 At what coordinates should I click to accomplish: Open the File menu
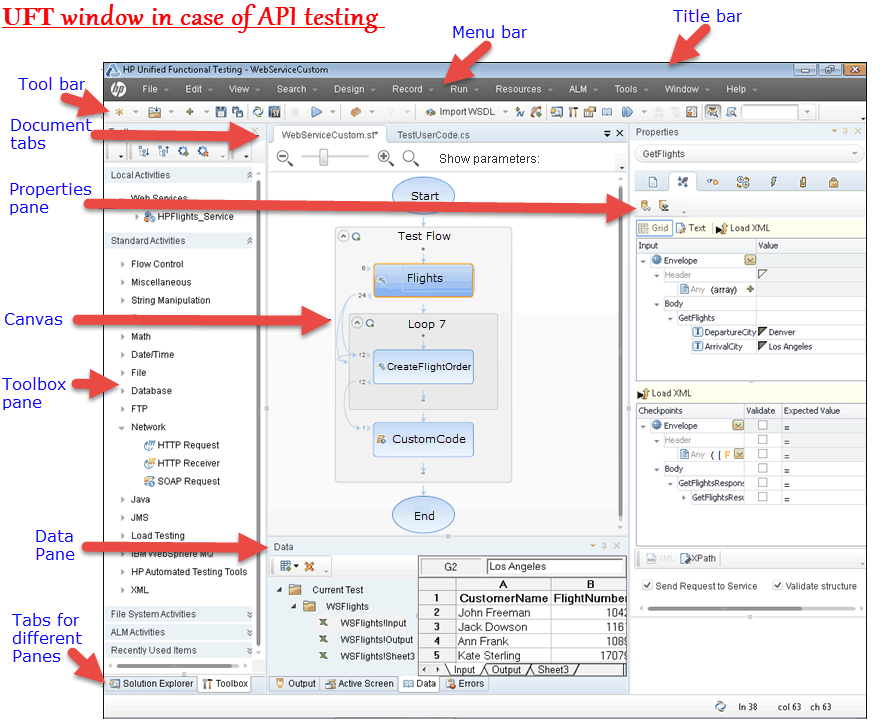pyautogui.click(x=150, y=89)
